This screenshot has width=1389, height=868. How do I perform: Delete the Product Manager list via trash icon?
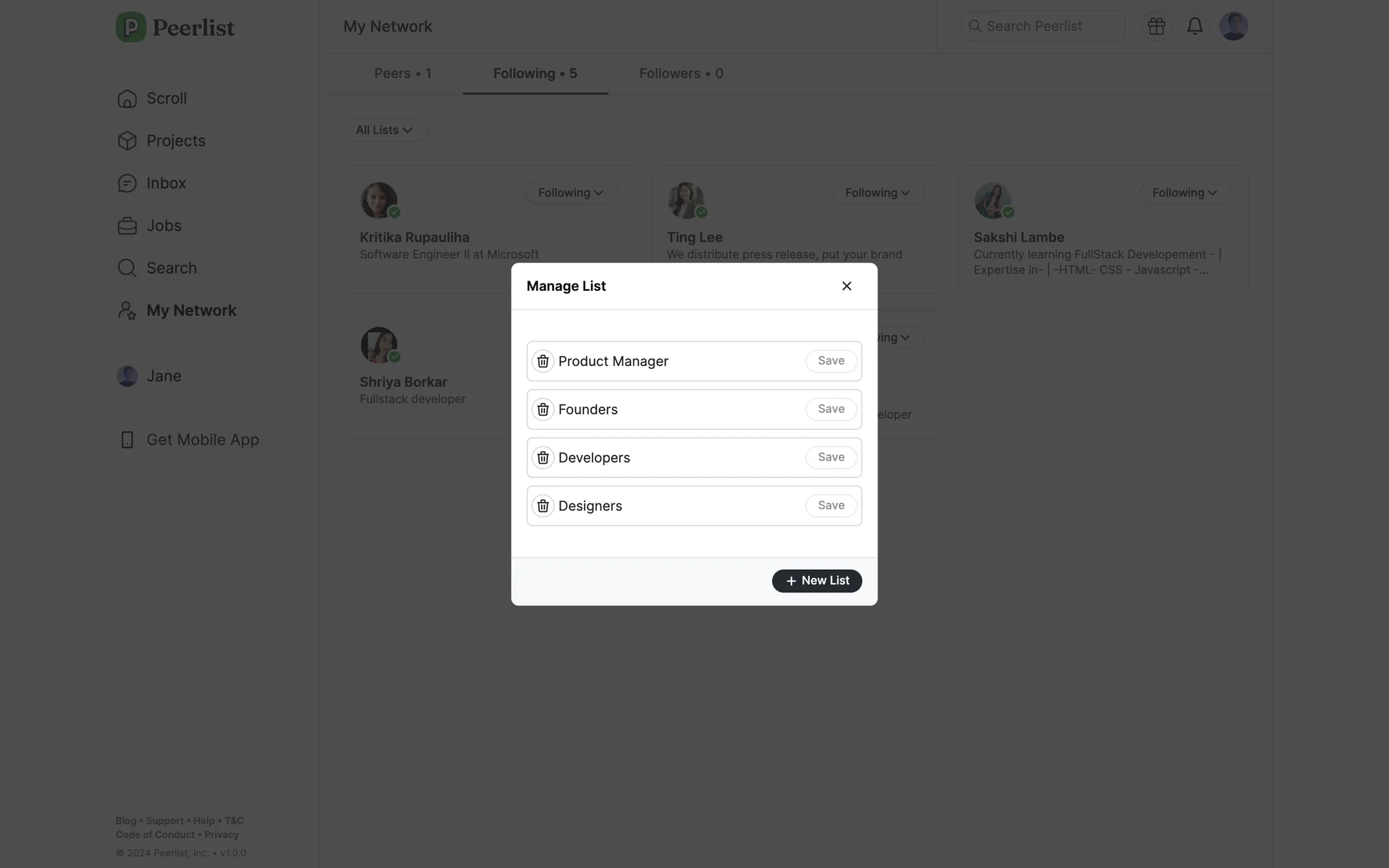(x=543, y=361)
